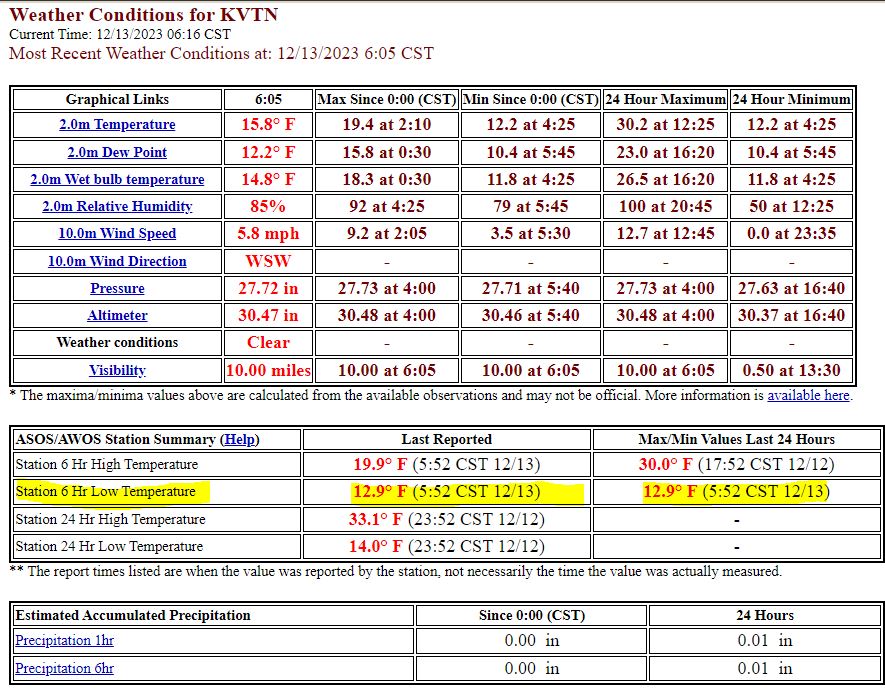The width and height of the screenshot is (885, 690).
Task: Open the 2.0m Temperature graph link
Action: pyautogui.click(x=117, y=125)
